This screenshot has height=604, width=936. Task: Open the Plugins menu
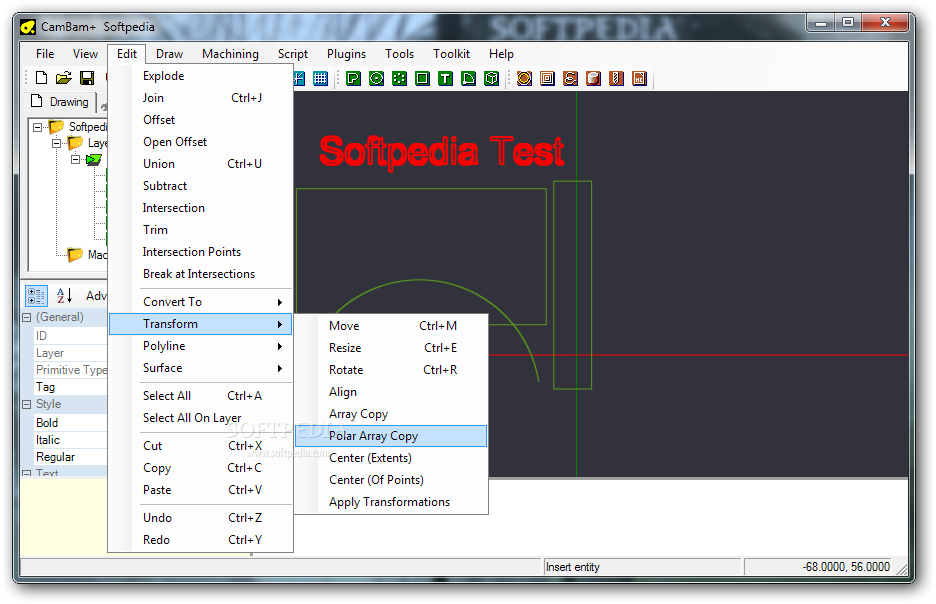(x=346, y=54)
